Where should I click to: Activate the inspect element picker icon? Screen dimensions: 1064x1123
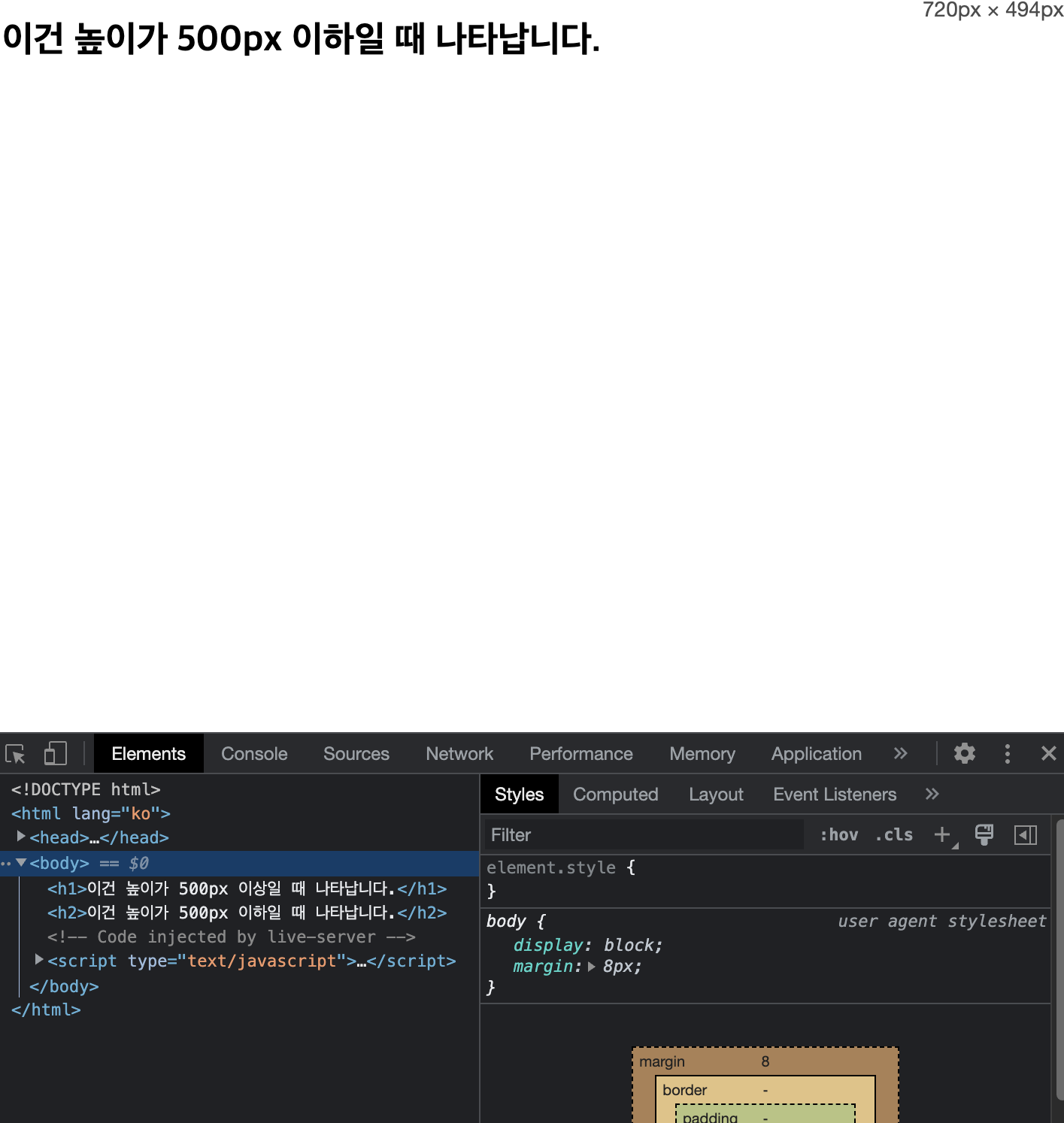[16, 754]
